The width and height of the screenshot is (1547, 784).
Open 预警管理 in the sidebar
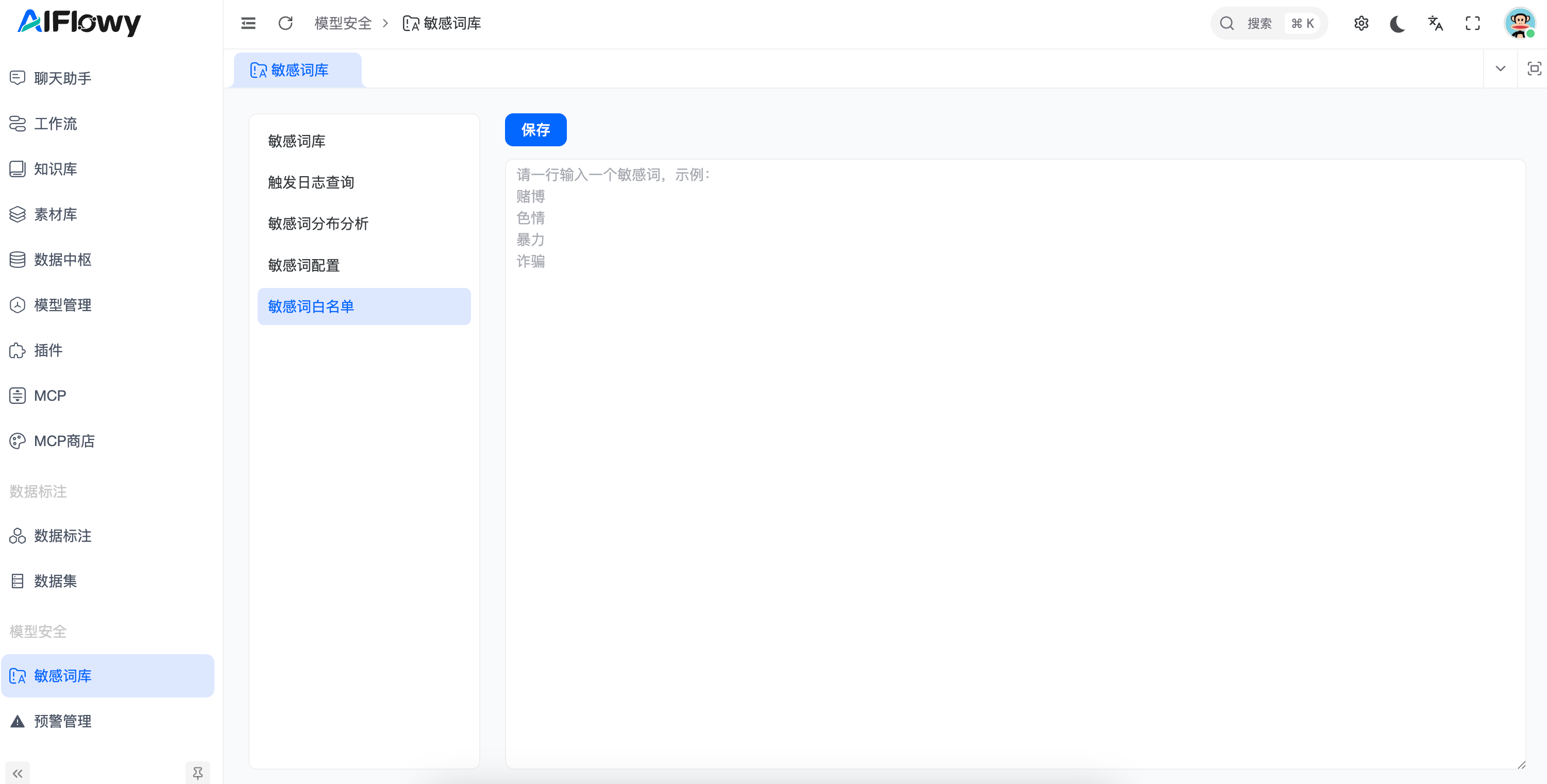coord(62,721)
